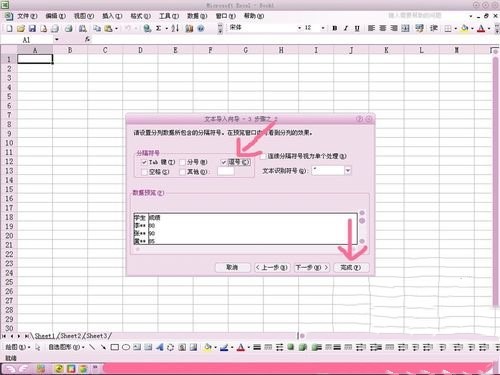
Task: Click drawing toolbar Font Color A icon
Action: point(241,348)
